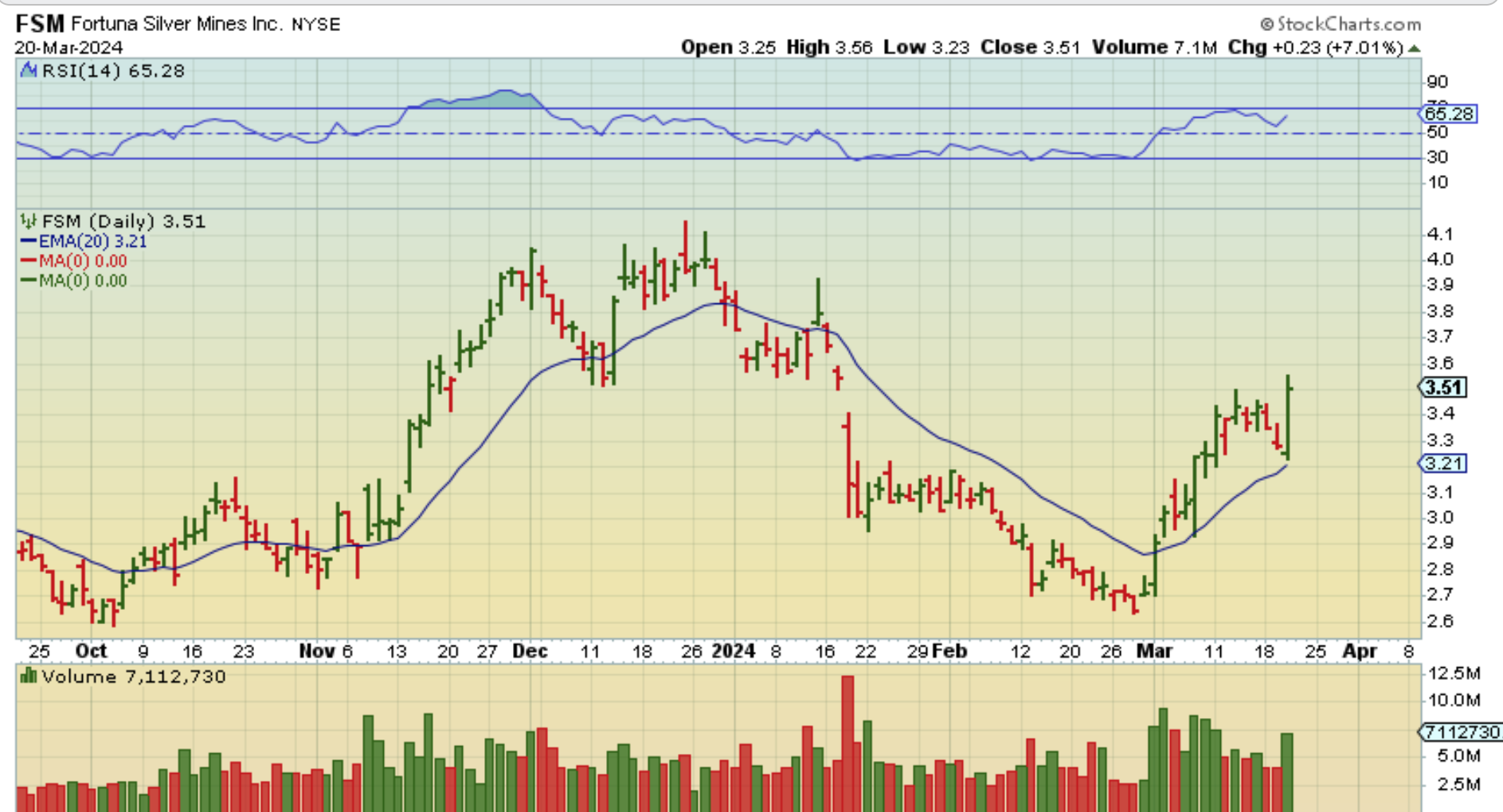Select the RSI(14) 65.28 panel label

coord(113,71)
